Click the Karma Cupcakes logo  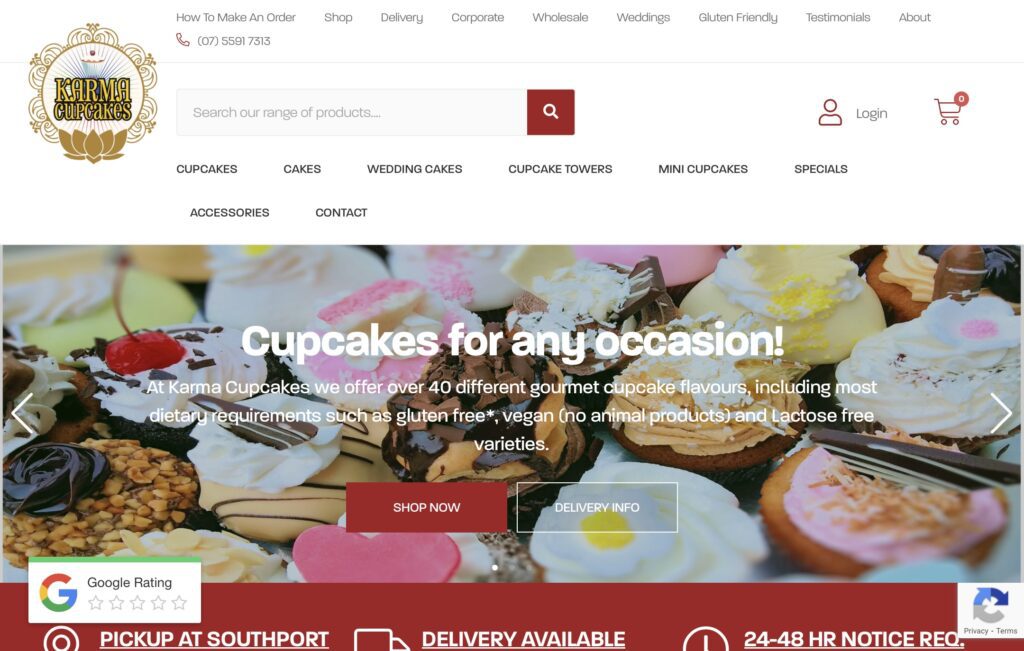point(93,92)
